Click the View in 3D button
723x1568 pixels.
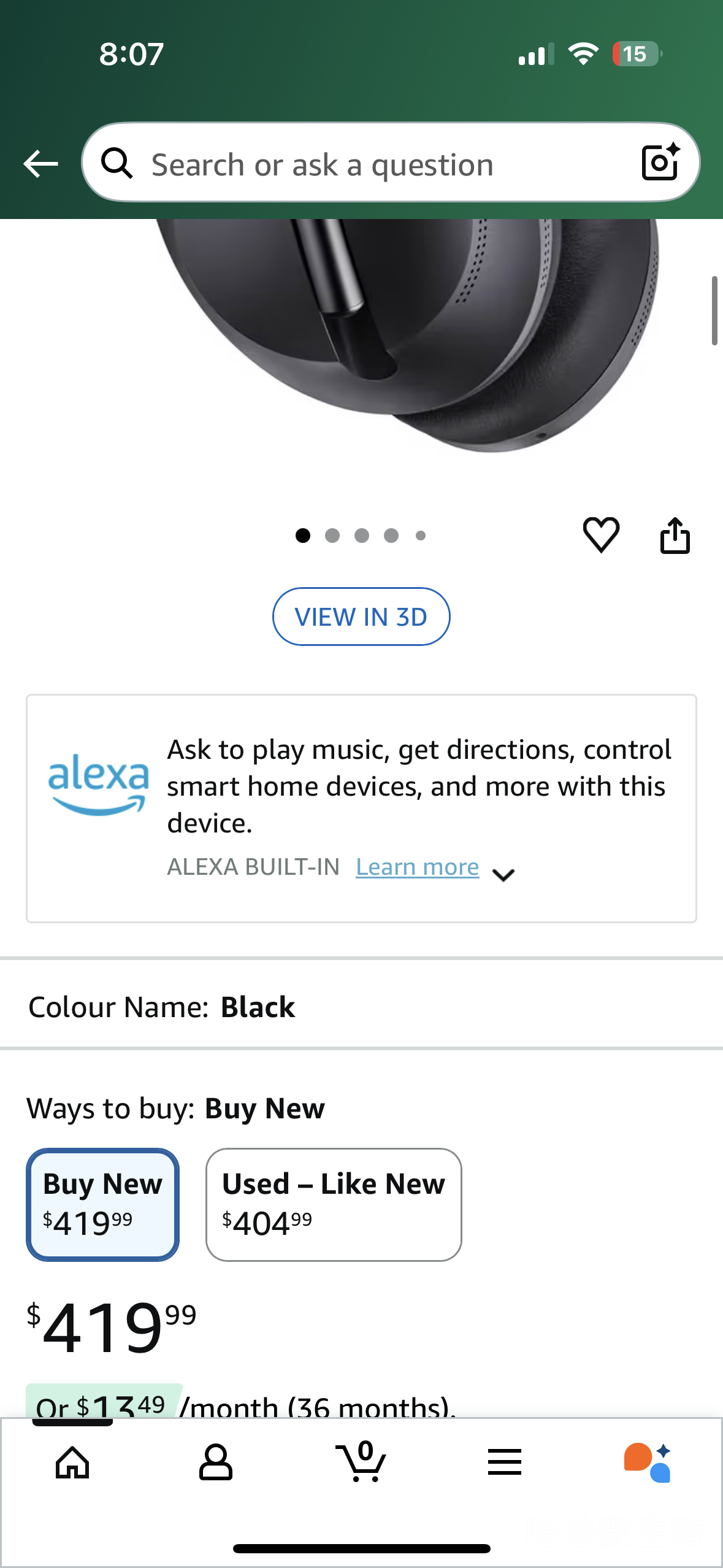361,617
